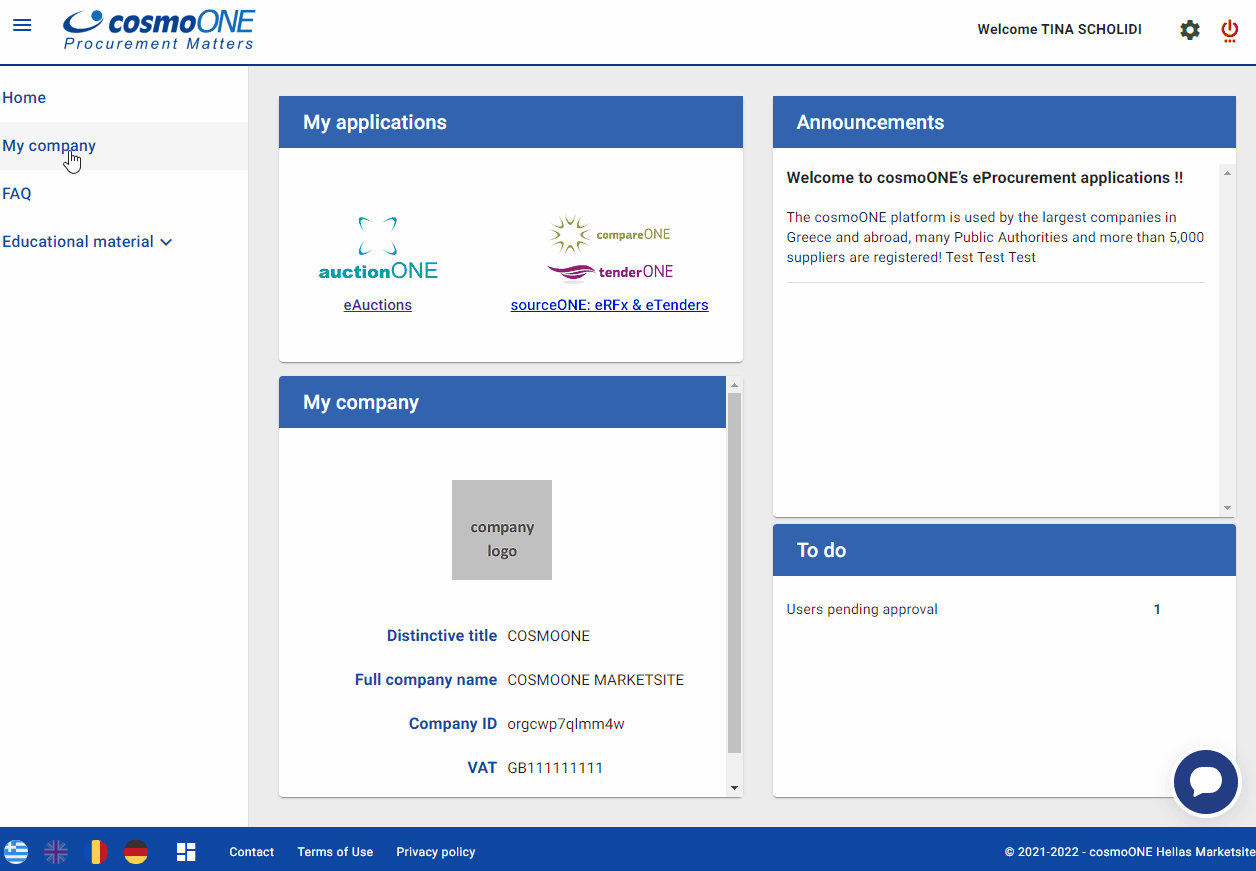Open the Terms of Use link
1256x871 pixels.
tap(335, 852)
